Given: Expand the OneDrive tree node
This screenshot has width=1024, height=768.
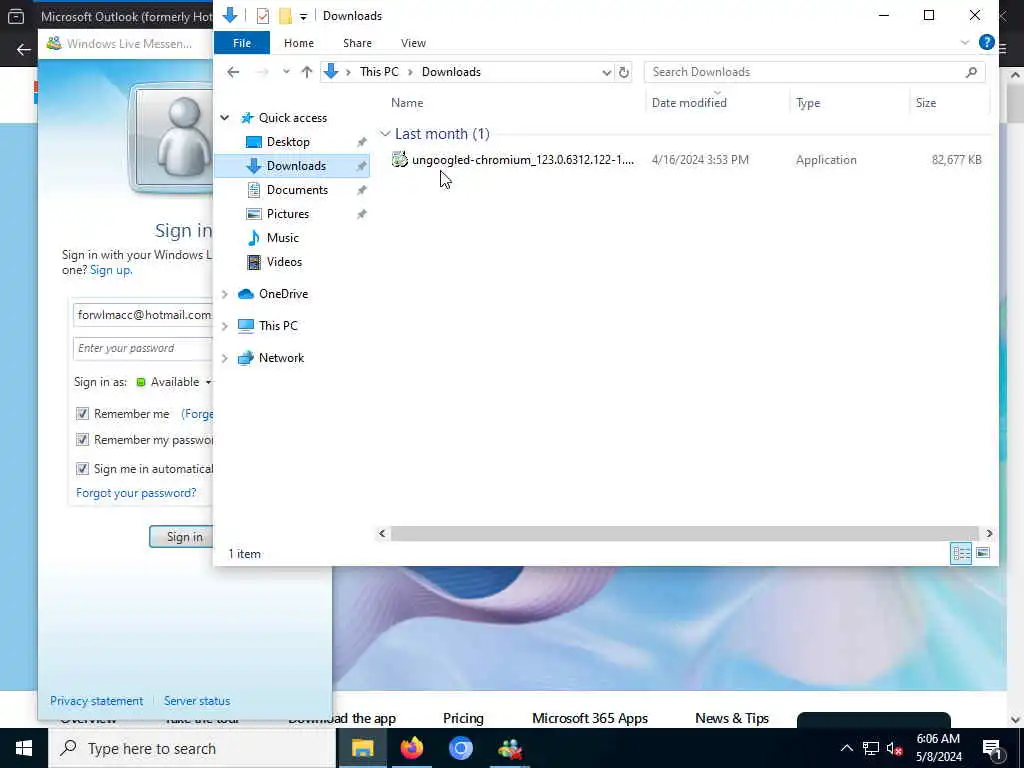Looking at the screenshot, I should click(x=225, y=295).
